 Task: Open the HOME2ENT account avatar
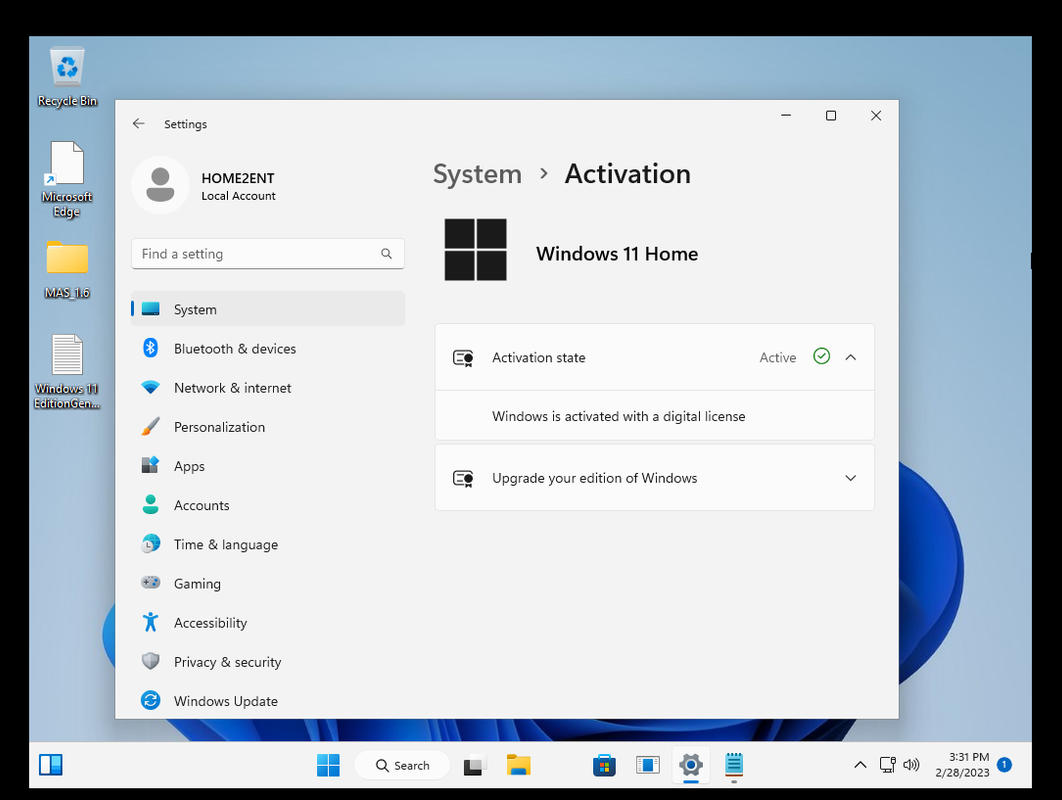161,185
